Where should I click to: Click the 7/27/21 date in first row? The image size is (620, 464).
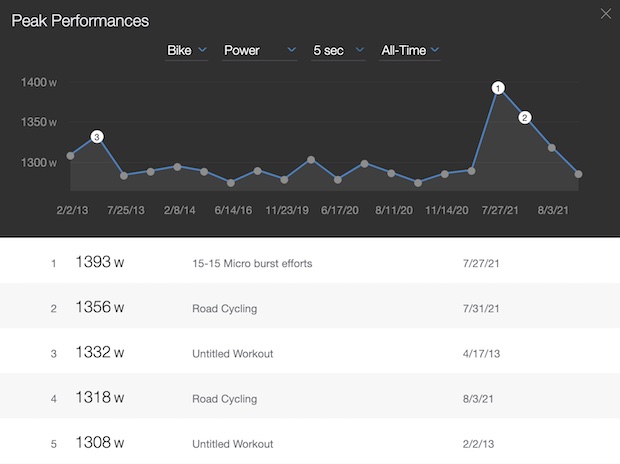click(474, 265)
